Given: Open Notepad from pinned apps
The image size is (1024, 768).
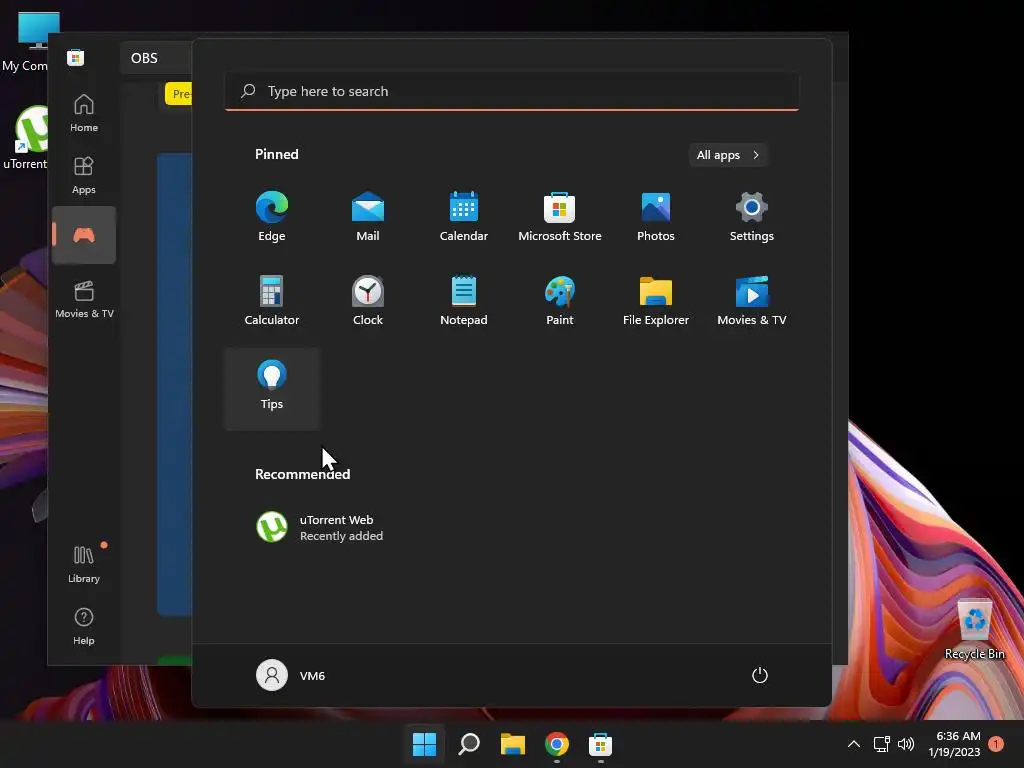Looking at the screenshot, I should tap(464, 300).
